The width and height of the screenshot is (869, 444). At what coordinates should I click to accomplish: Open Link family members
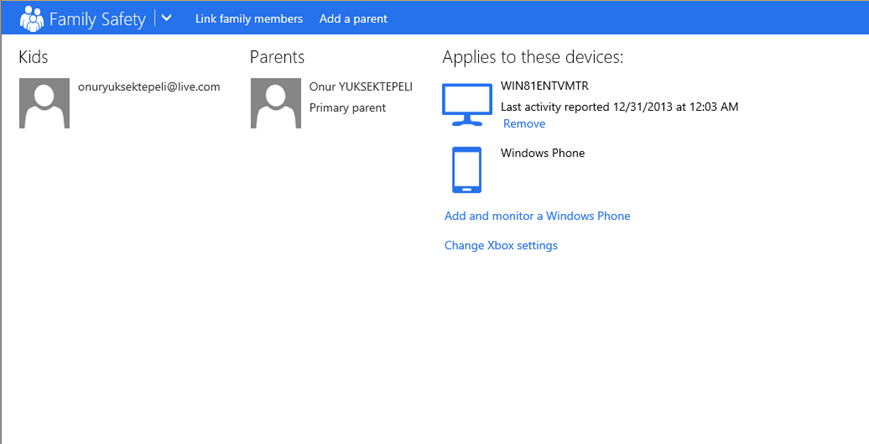[249, 19]
